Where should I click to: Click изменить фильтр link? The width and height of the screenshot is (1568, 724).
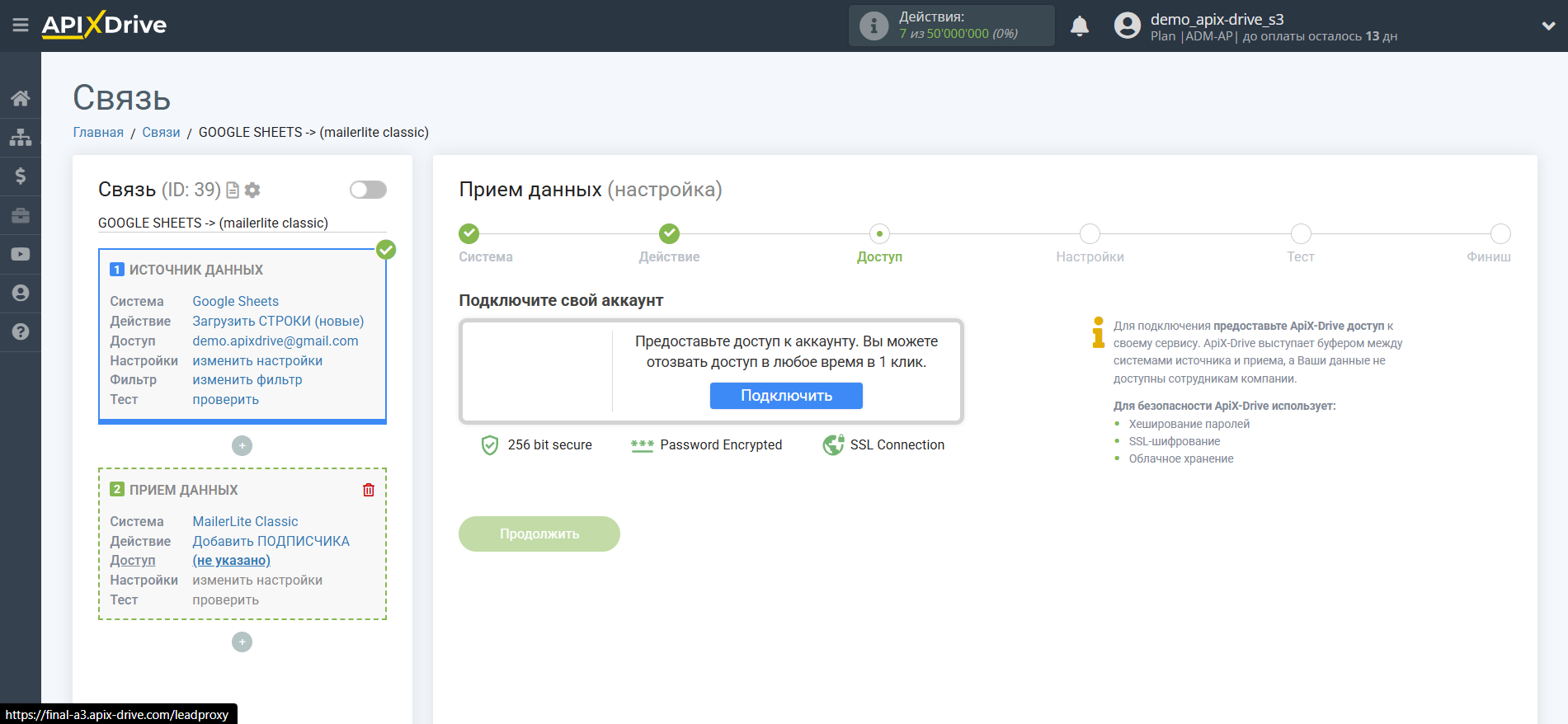247,380
